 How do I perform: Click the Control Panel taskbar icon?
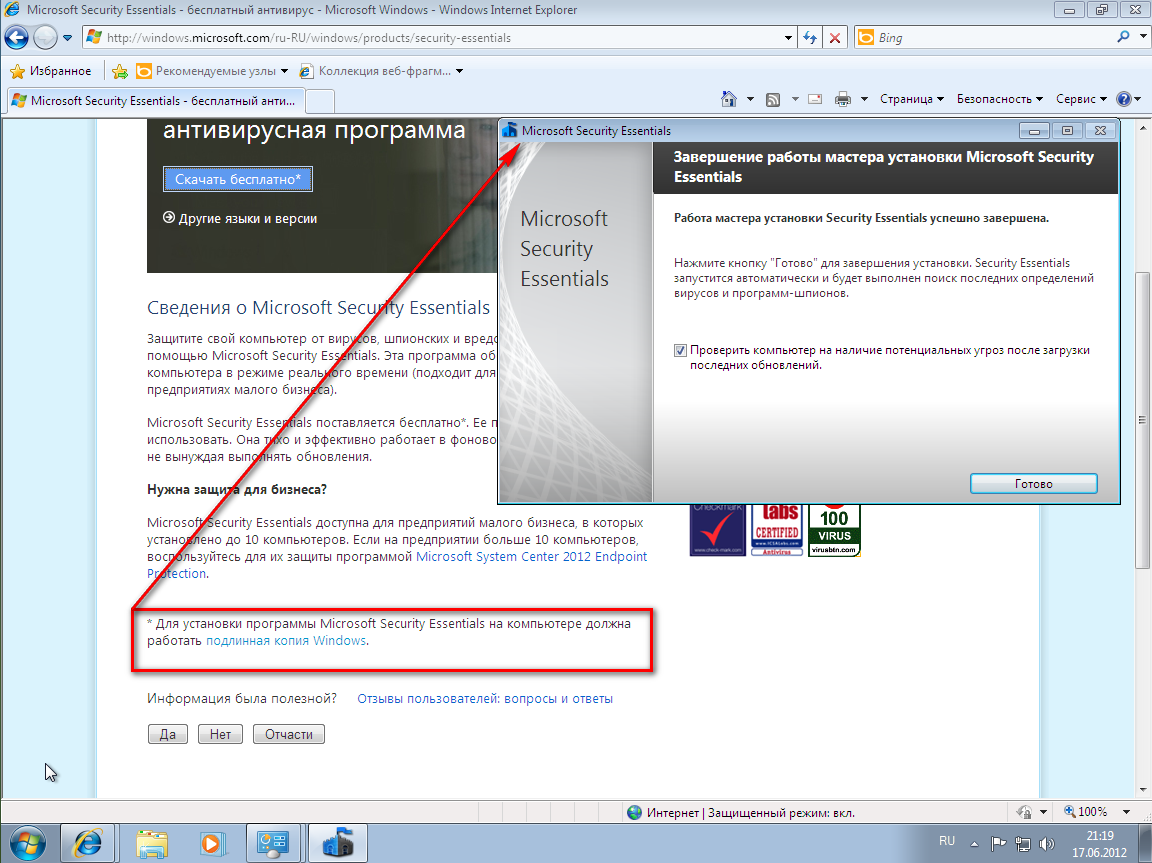(274, 843)
